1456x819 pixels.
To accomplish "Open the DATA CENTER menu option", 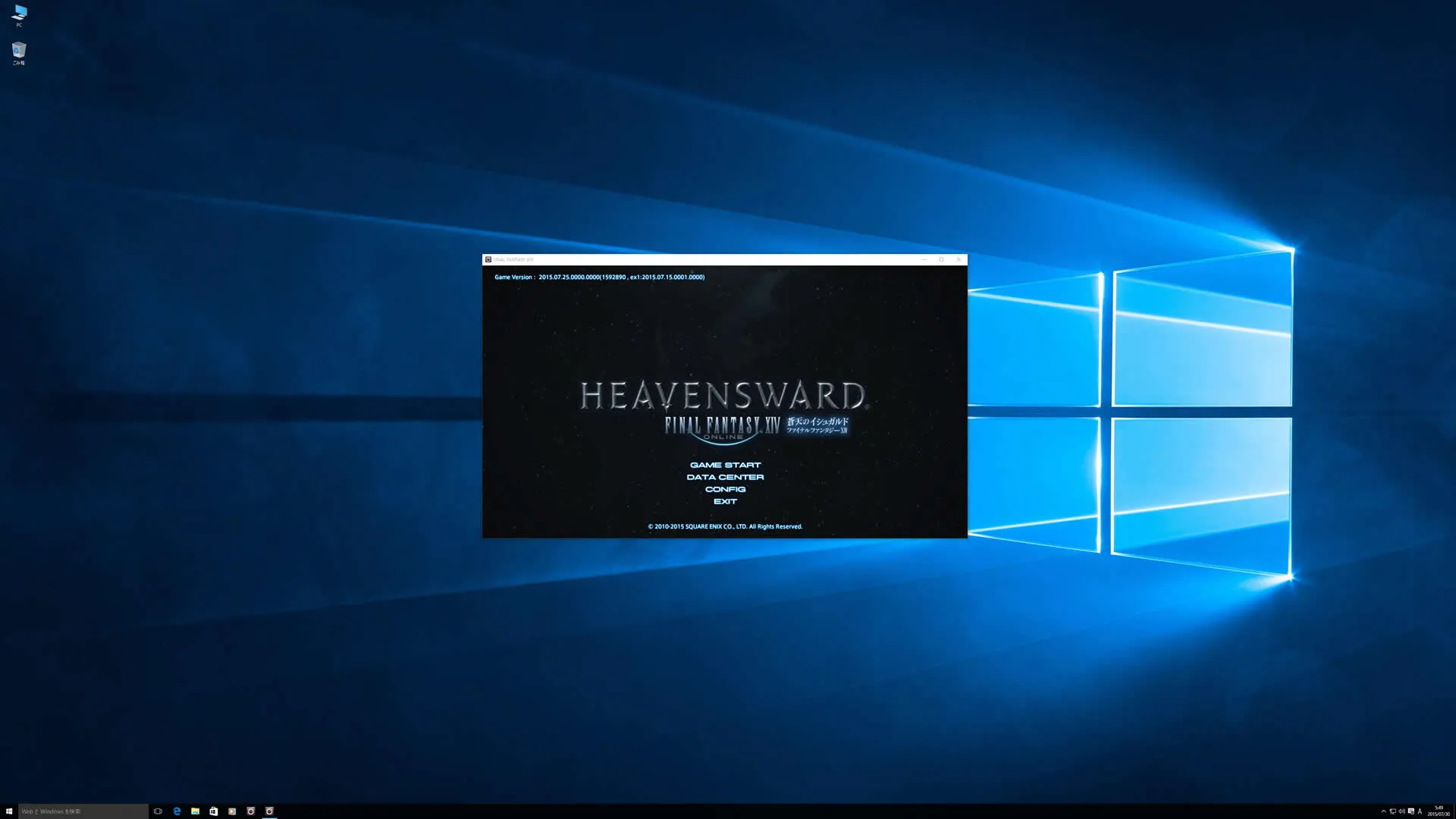I will [x=725, y=477].
